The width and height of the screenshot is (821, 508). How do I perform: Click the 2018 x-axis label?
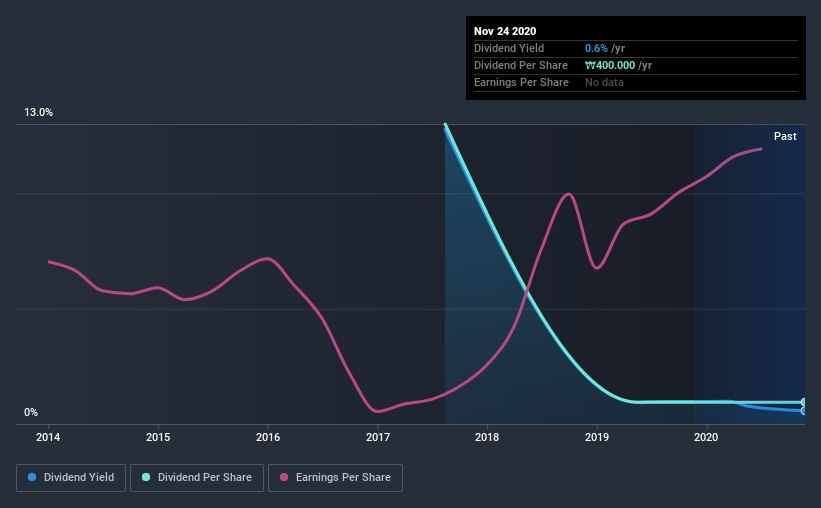487,437
